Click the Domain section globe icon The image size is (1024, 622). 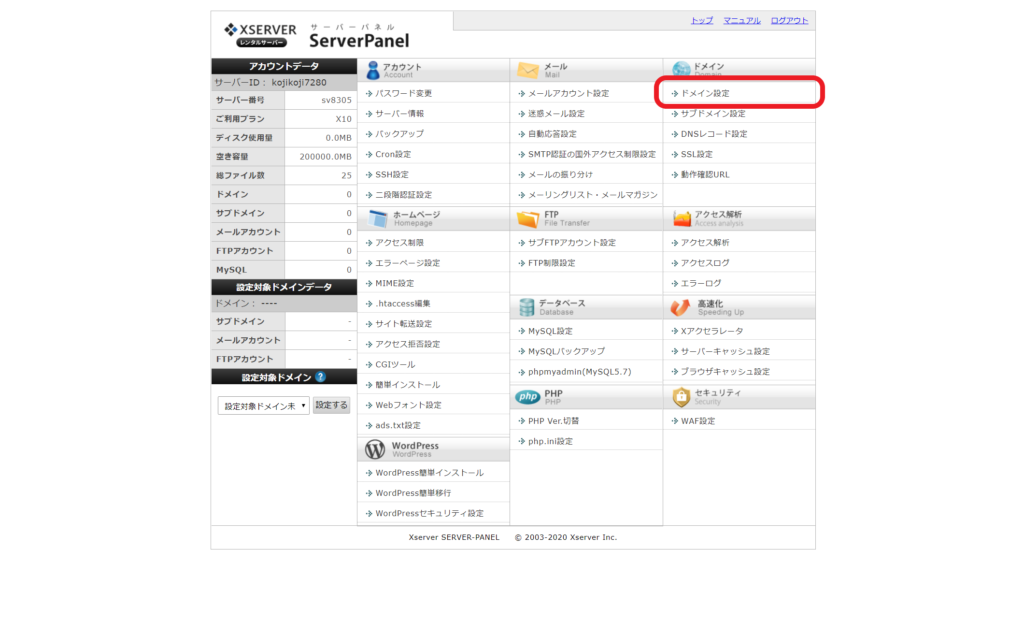coord(681,69)
